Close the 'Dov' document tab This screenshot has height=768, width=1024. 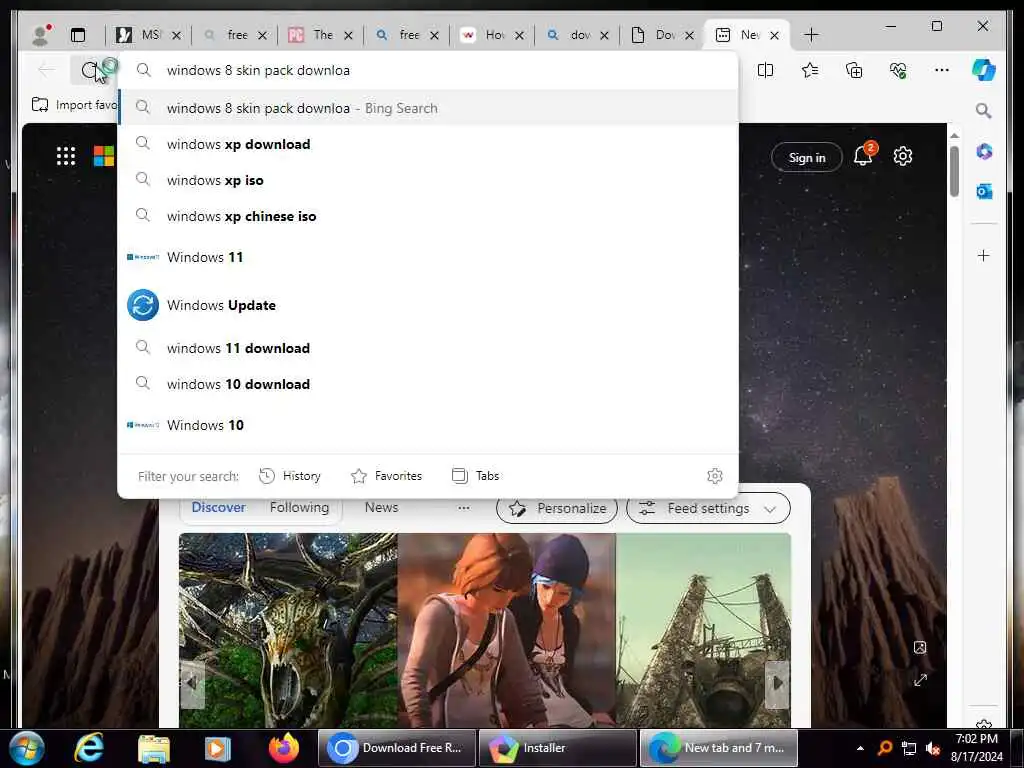[x=689, y=36]
